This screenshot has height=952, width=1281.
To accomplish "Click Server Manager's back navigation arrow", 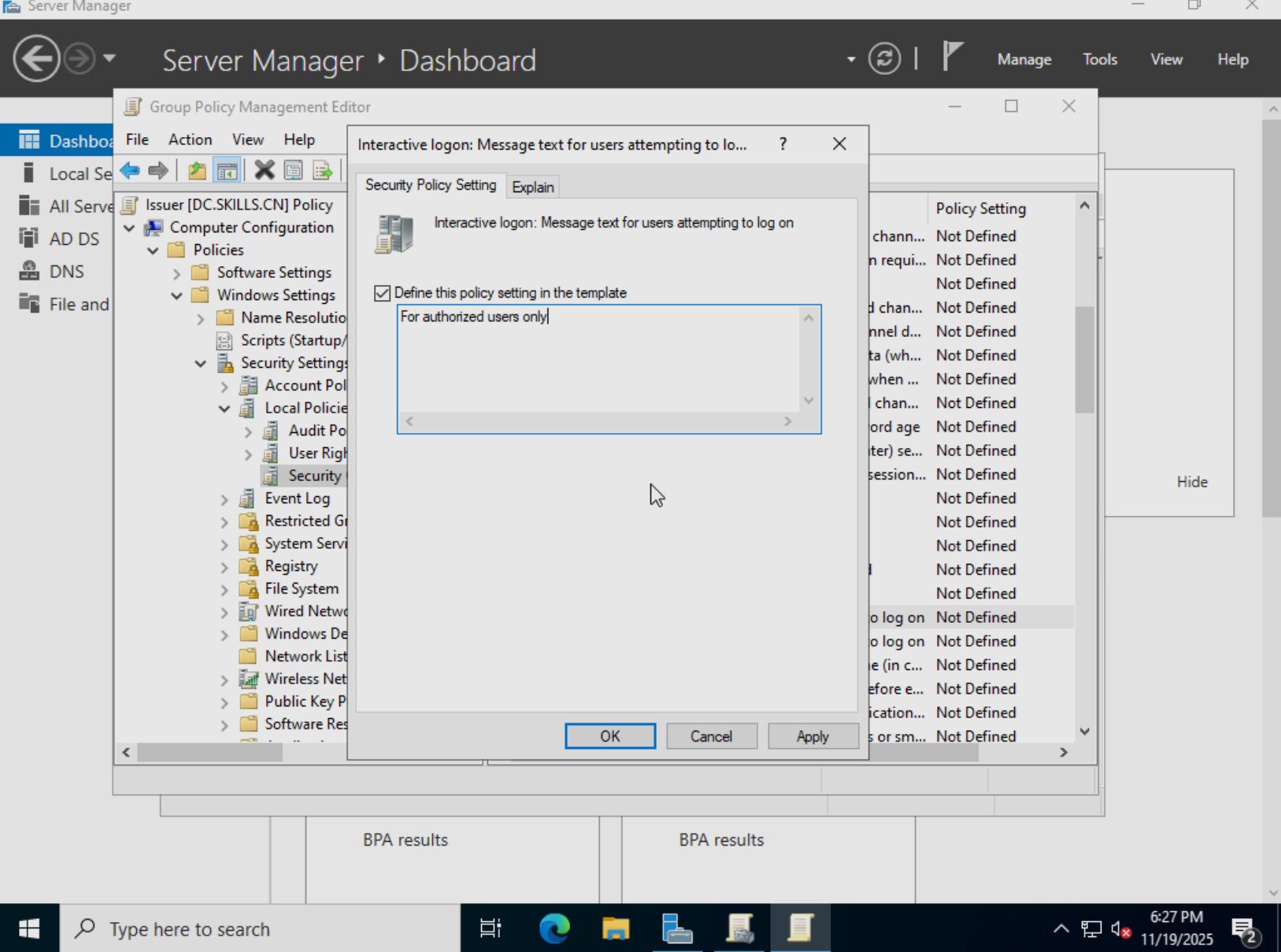I will (x=36, y=58).
